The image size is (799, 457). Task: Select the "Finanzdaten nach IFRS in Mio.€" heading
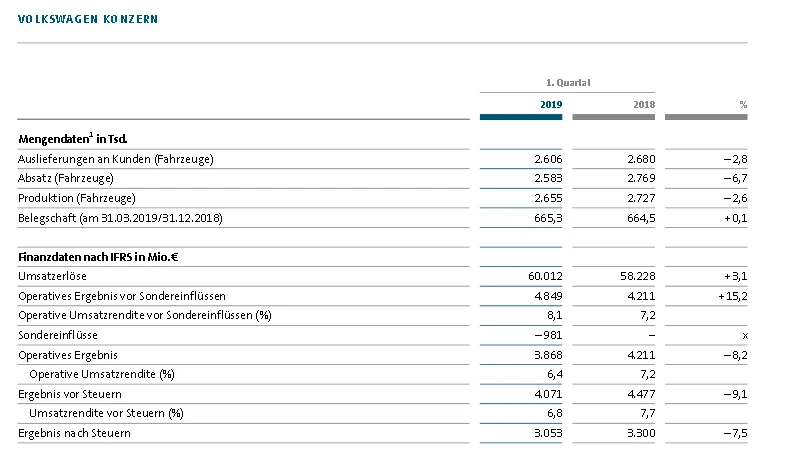pos(98,257)
